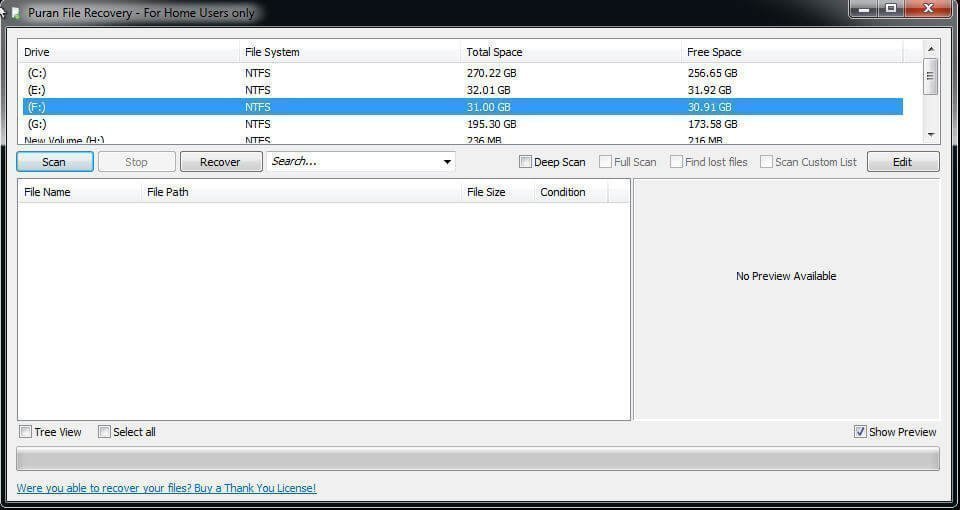Click into the Search input field
960x510 pixels.
[x=353, y=162]
